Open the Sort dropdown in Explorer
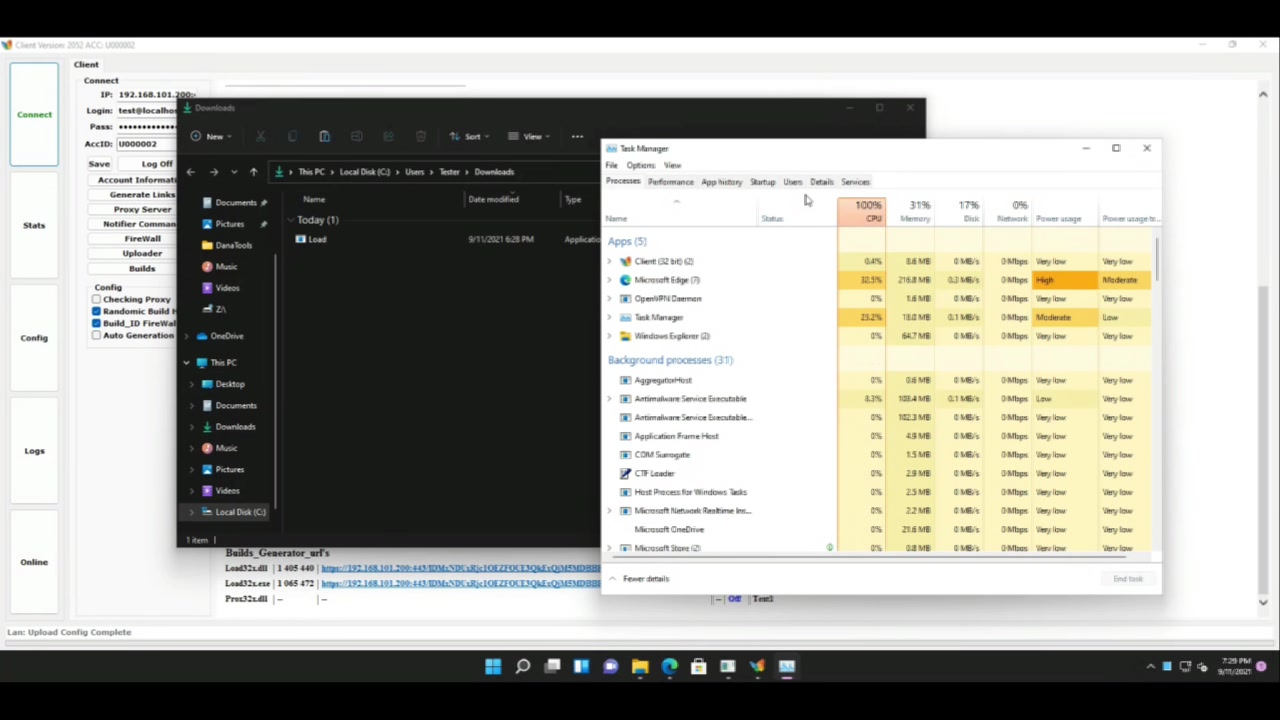 point(468,136)
